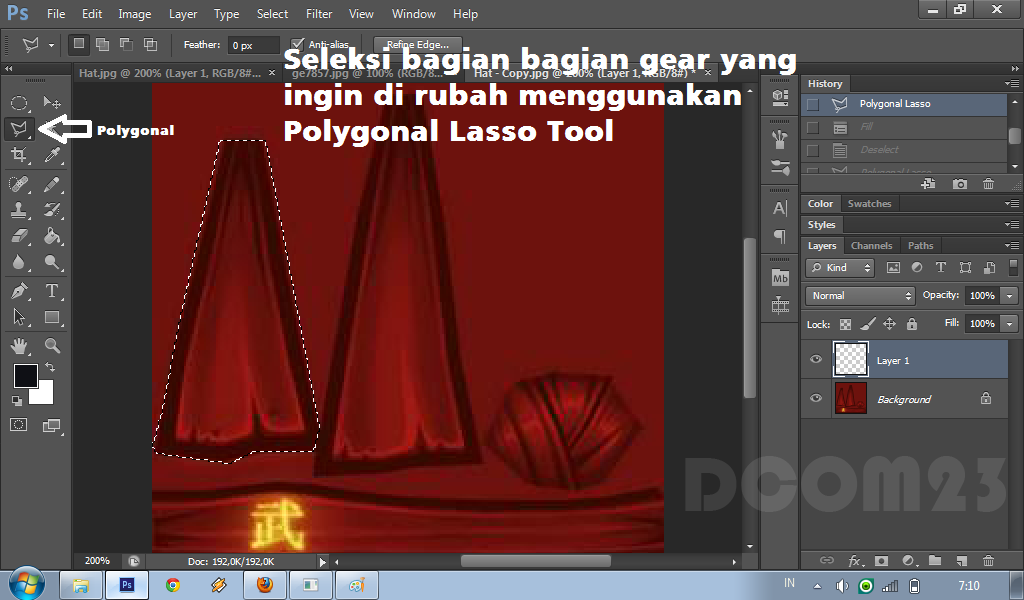The height and width of the screenshot is (600, 1024).
Task: Select the Brush tool
Action: click(52, 184)
